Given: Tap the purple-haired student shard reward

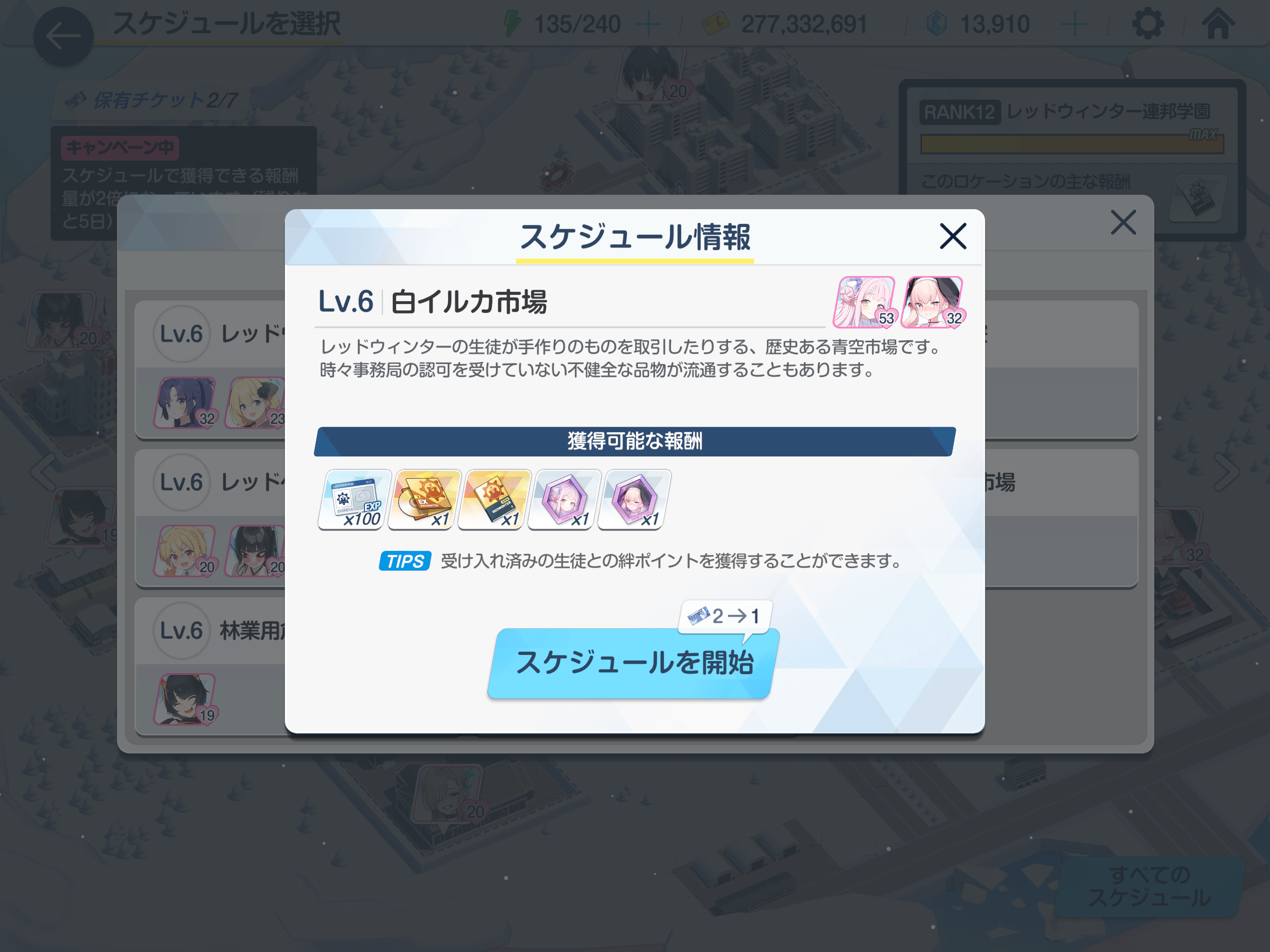Looking at the screenshot, I should point(564,499).
